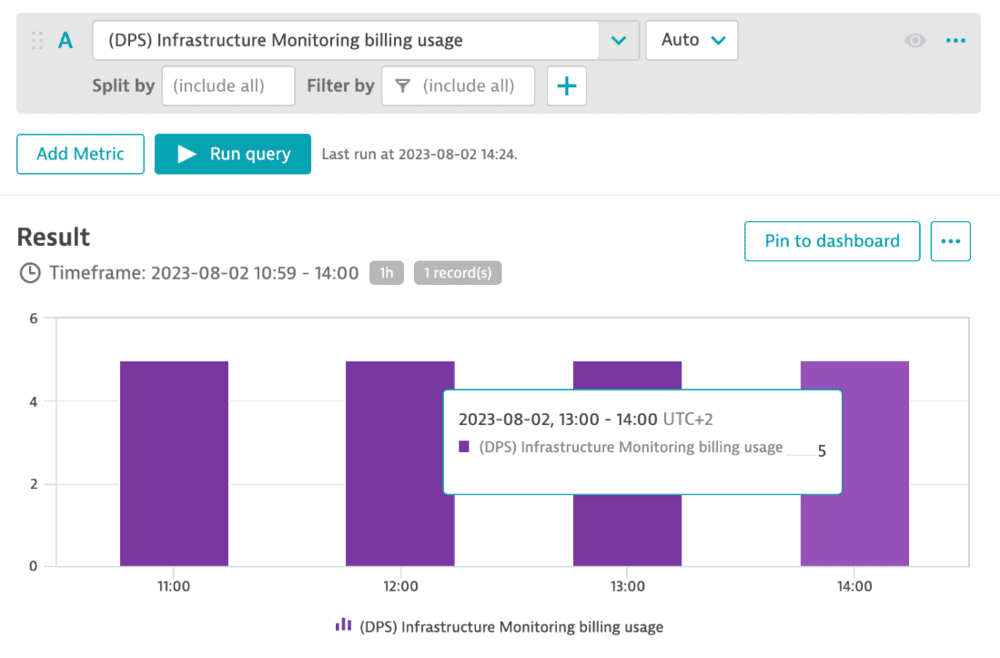
Task: Click the 1 record(s) badge
Action: pyautogui.click(x=457, y=272)
